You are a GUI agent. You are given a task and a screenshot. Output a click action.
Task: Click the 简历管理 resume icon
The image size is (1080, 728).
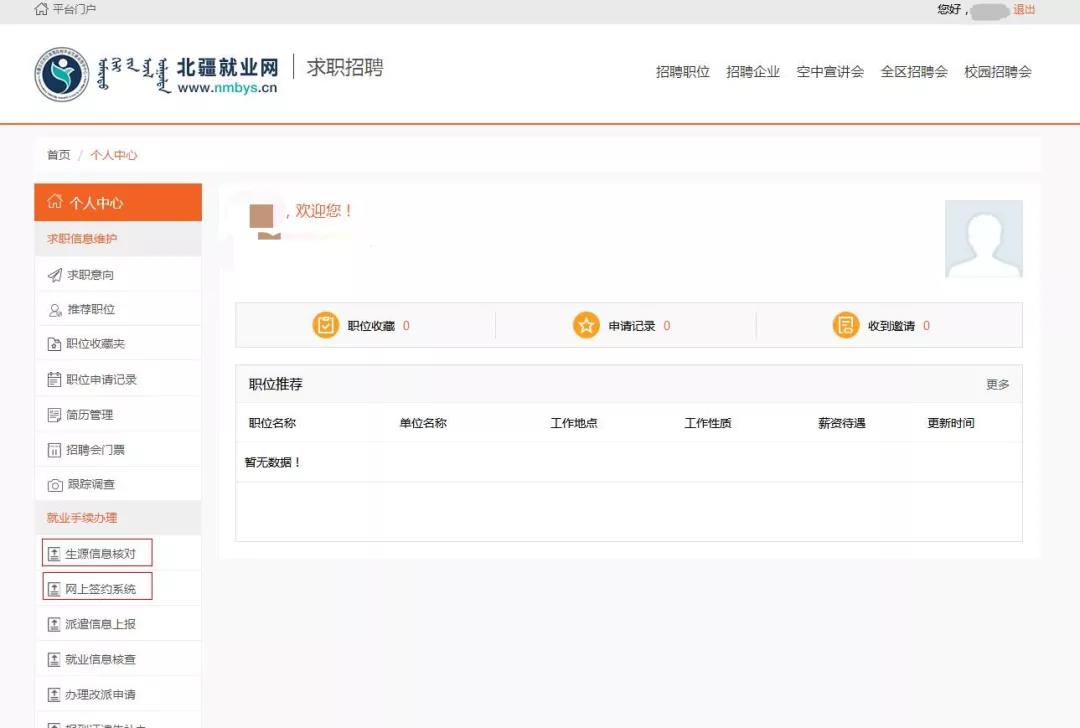(55, 415)
